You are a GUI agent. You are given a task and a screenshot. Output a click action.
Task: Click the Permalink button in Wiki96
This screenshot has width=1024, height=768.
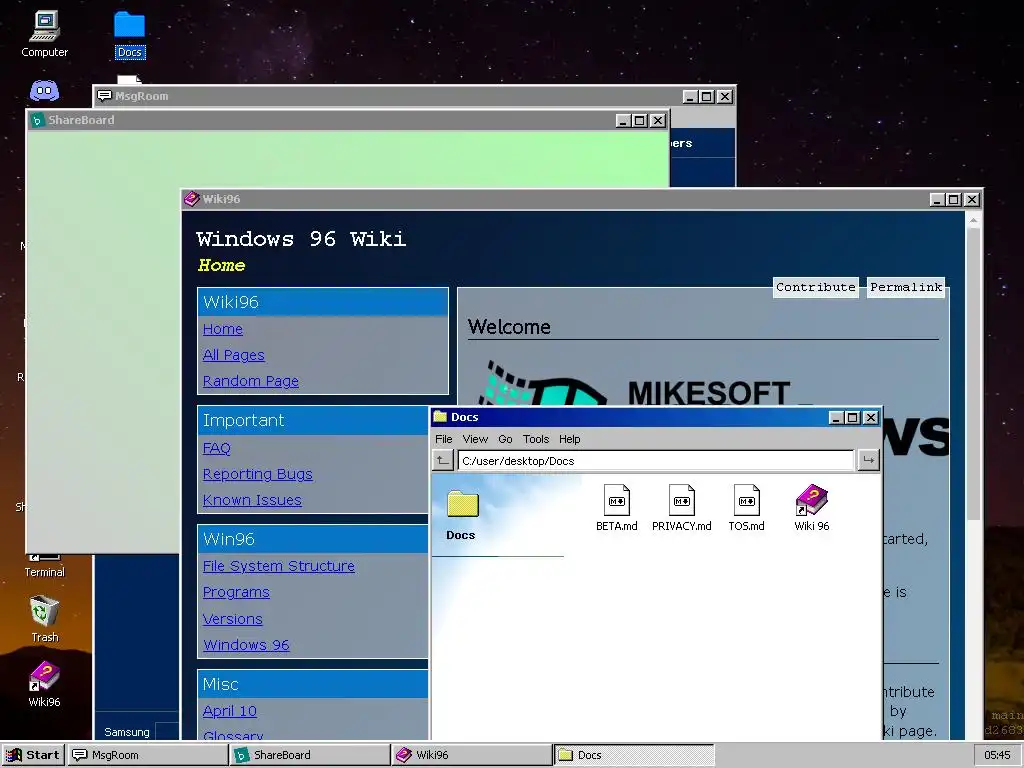(906, 287)
